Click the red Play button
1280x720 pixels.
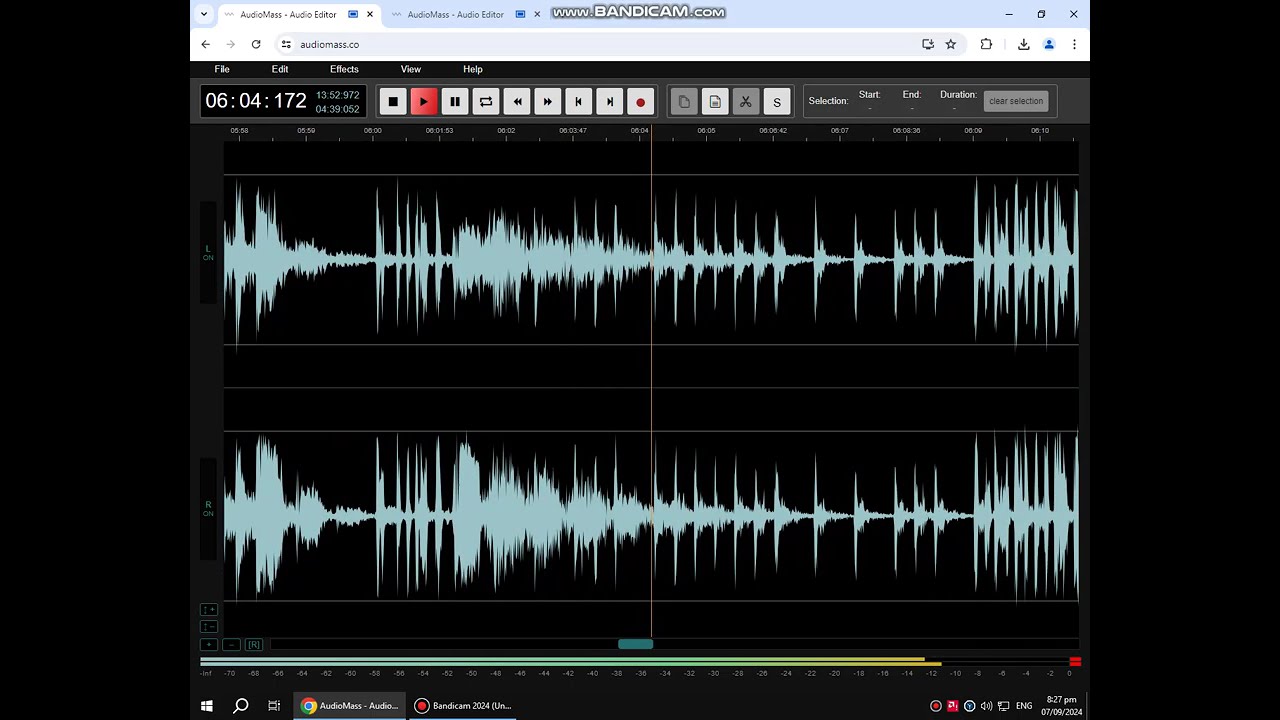[424, 101]
